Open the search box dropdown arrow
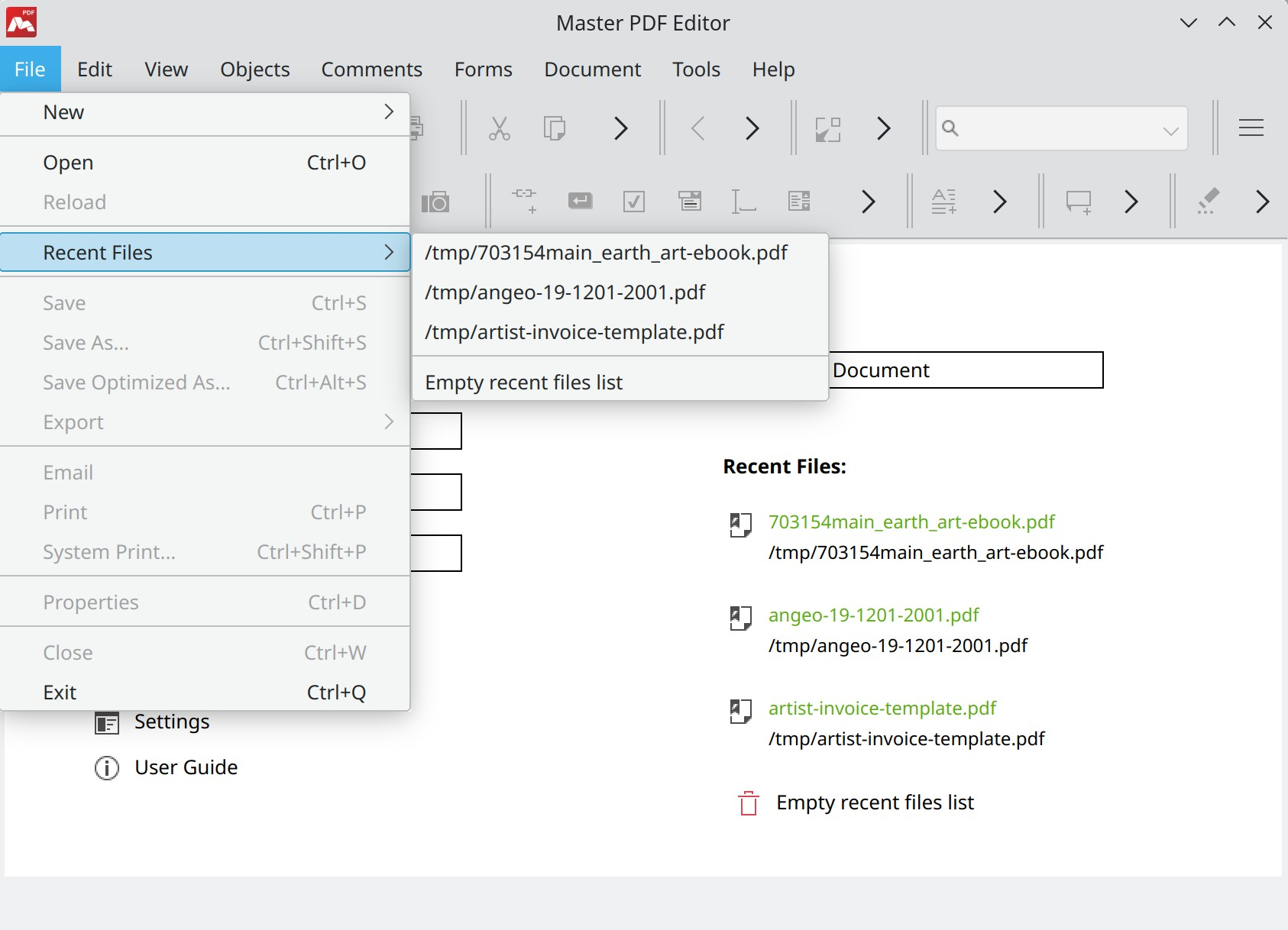Screen dimensions: 1288x930 coord(1170,131)
